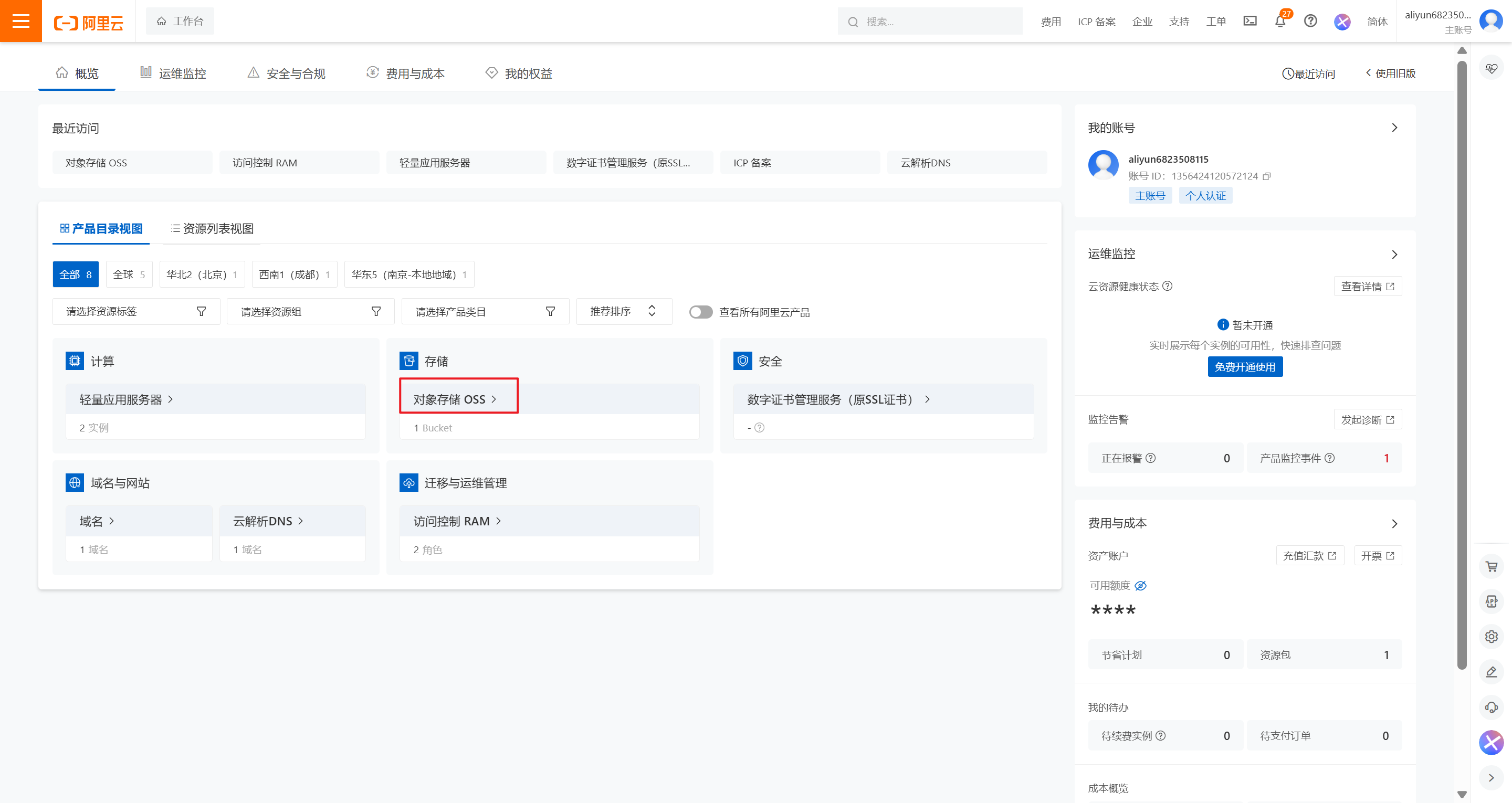
Task: Click the 计算 category icon
Action: click(75, 361)
